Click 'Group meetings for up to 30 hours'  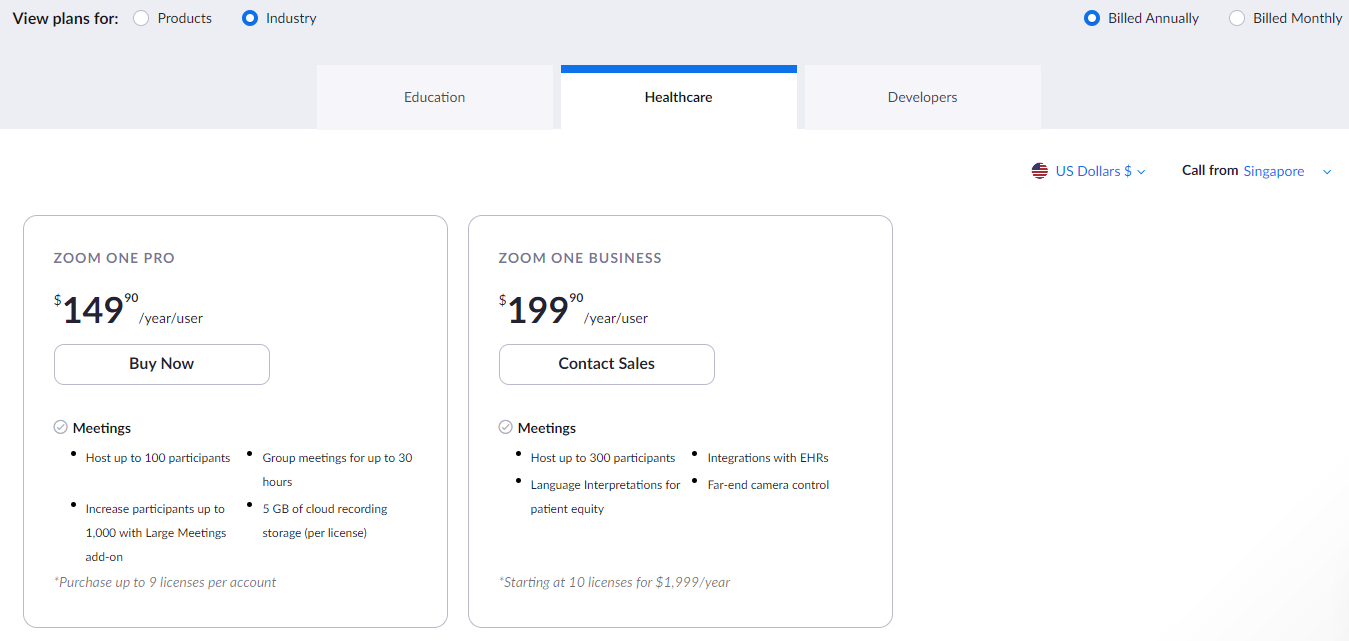337,470
